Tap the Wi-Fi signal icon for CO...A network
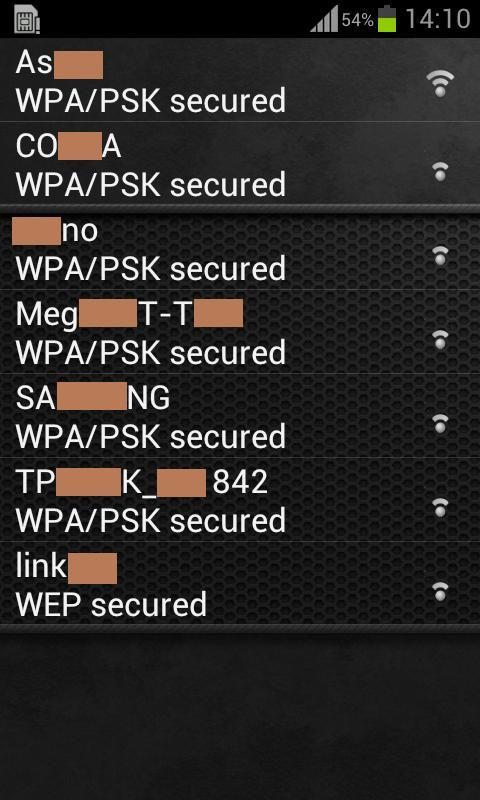 point(440,171)
